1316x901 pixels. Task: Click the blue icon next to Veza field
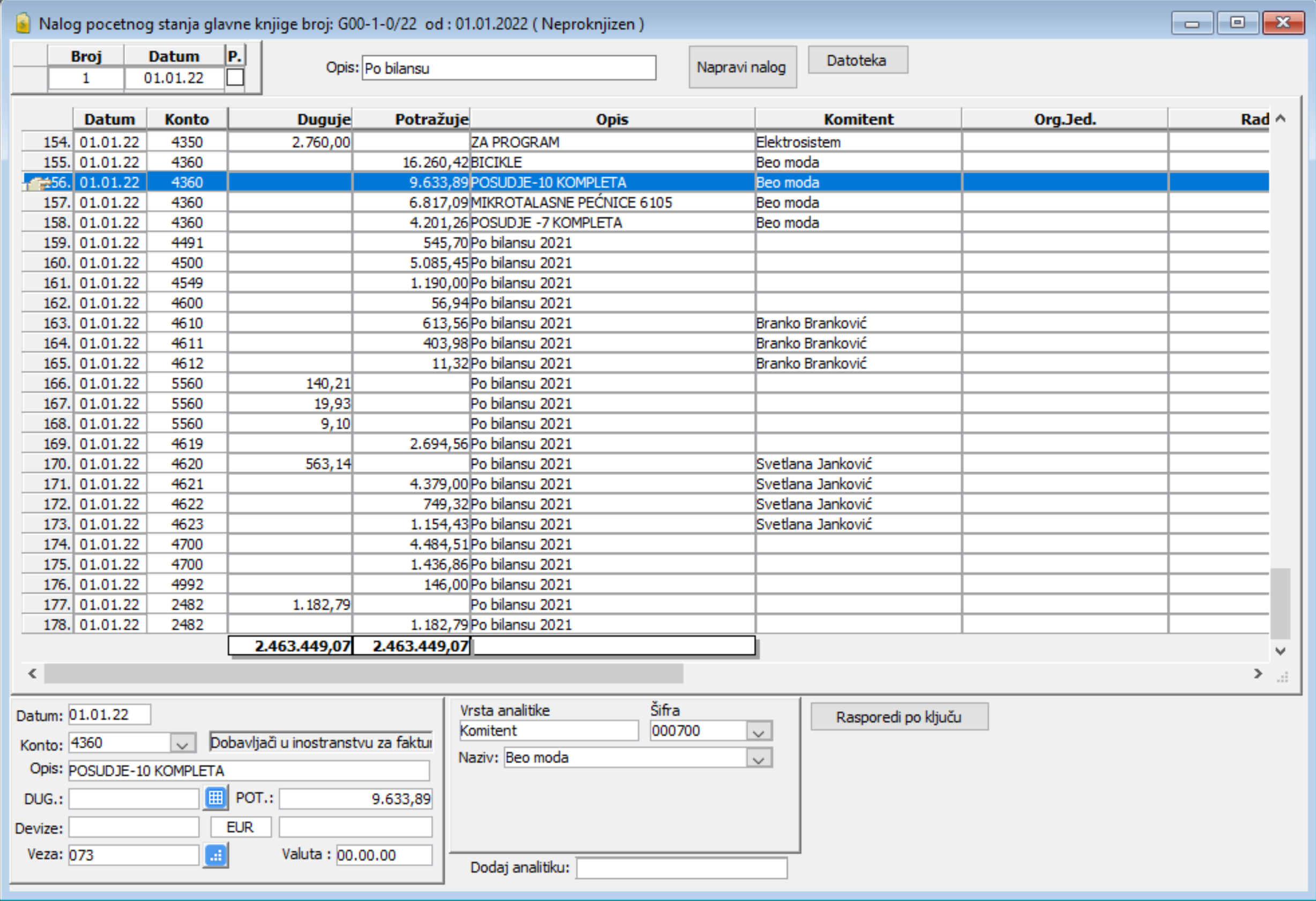coord(215,855)
